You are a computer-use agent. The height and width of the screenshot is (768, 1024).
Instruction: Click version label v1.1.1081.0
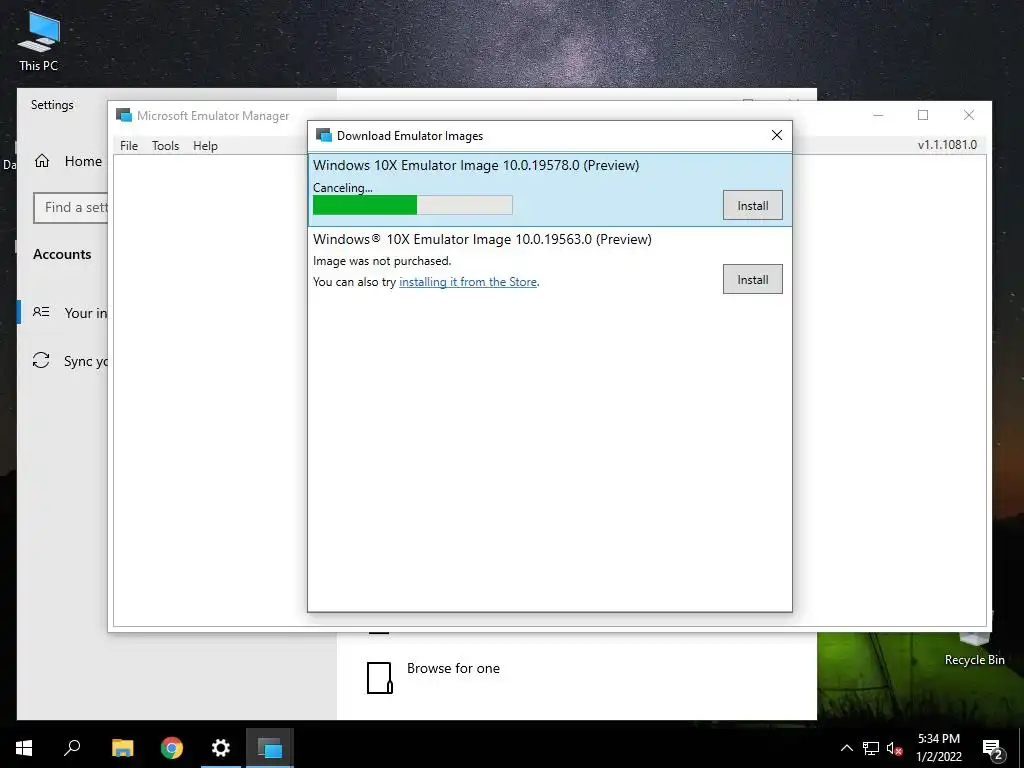point(947,144)
